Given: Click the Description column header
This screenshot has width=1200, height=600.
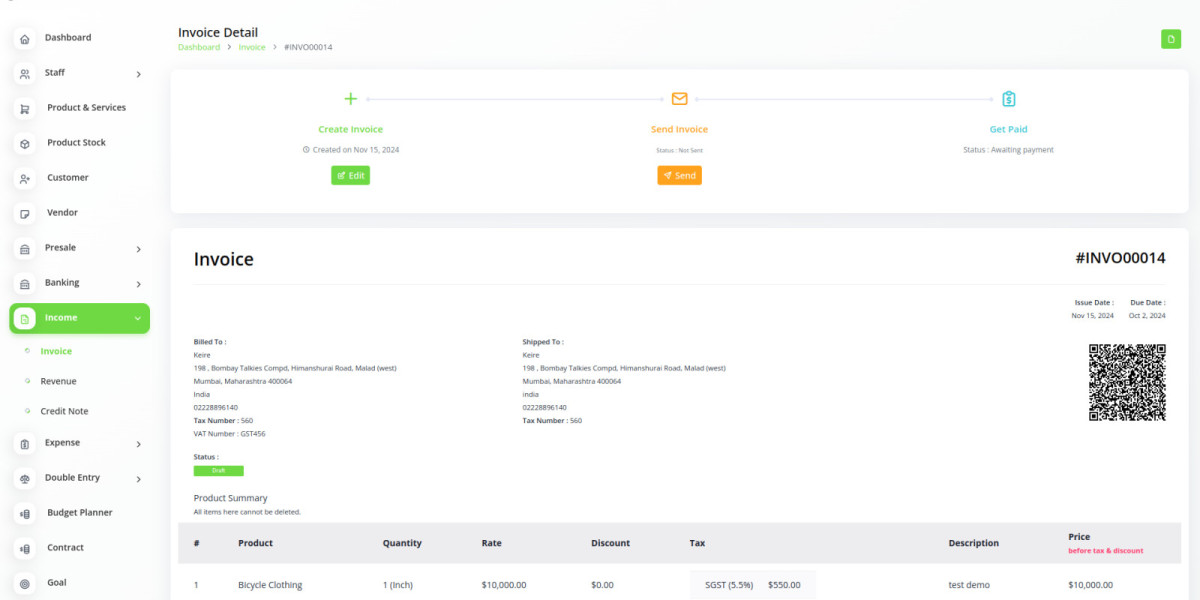Looking at the screenshot, I should click(x=973, y=543).
